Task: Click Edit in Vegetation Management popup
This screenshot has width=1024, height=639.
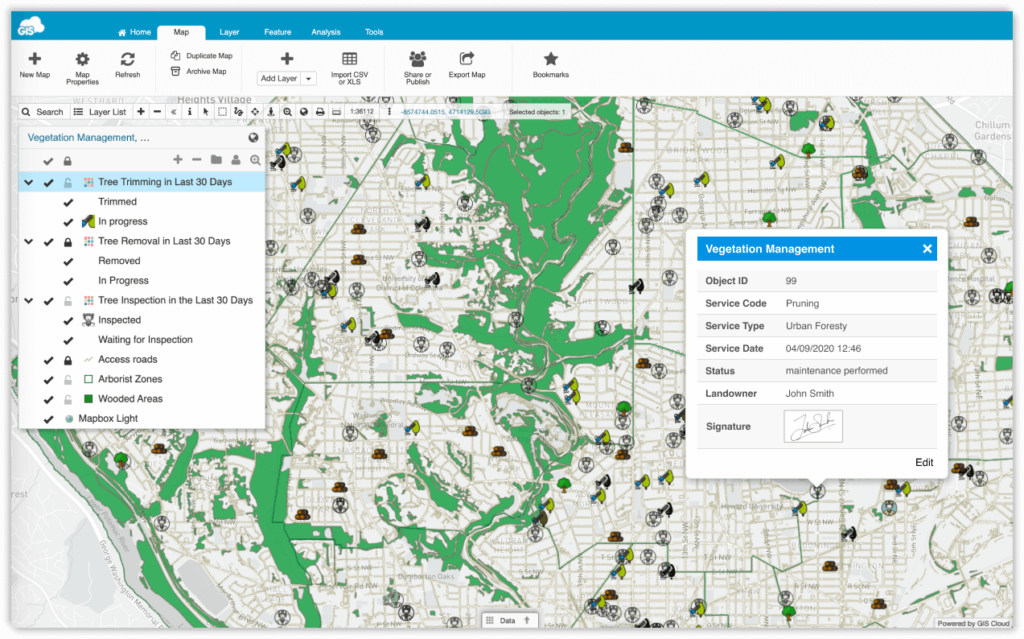Action: pyautogui.click(x=923, y=462)
